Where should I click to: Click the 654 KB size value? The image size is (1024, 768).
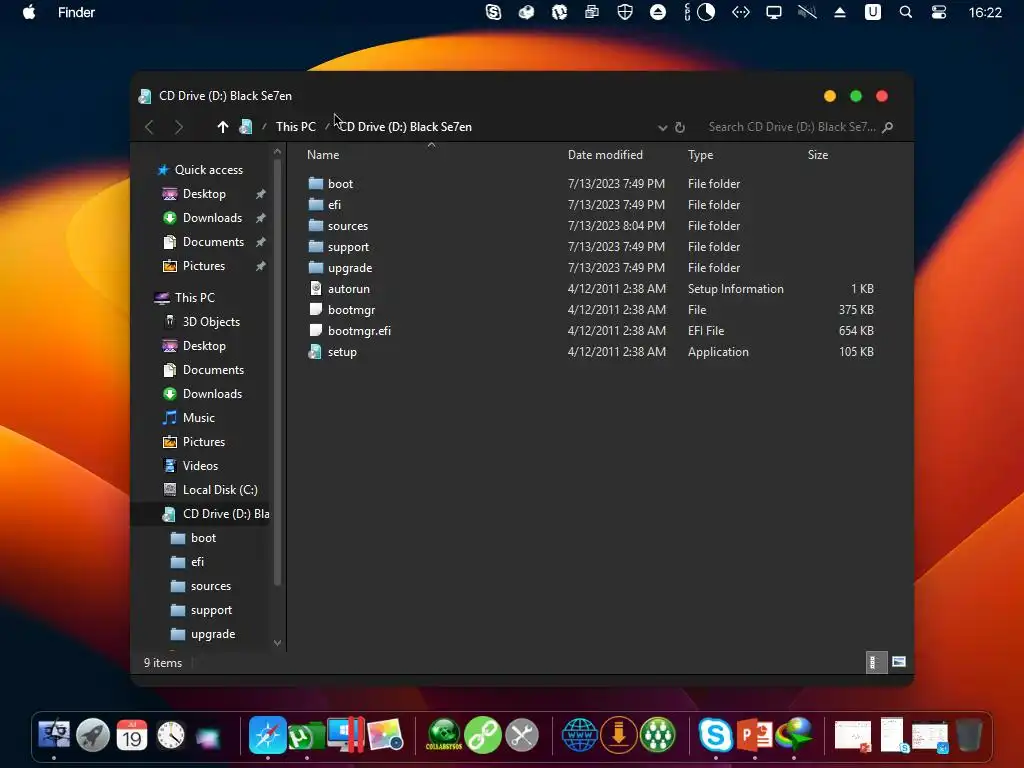tap(856, 330)
